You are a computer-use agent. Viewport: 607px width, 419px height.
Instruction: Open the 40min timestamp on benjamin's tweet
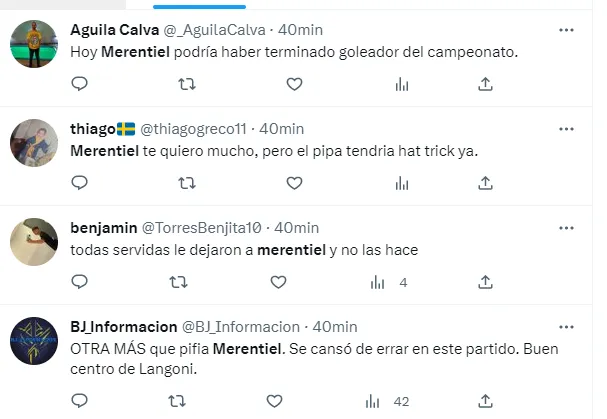[x=297, y=228]
